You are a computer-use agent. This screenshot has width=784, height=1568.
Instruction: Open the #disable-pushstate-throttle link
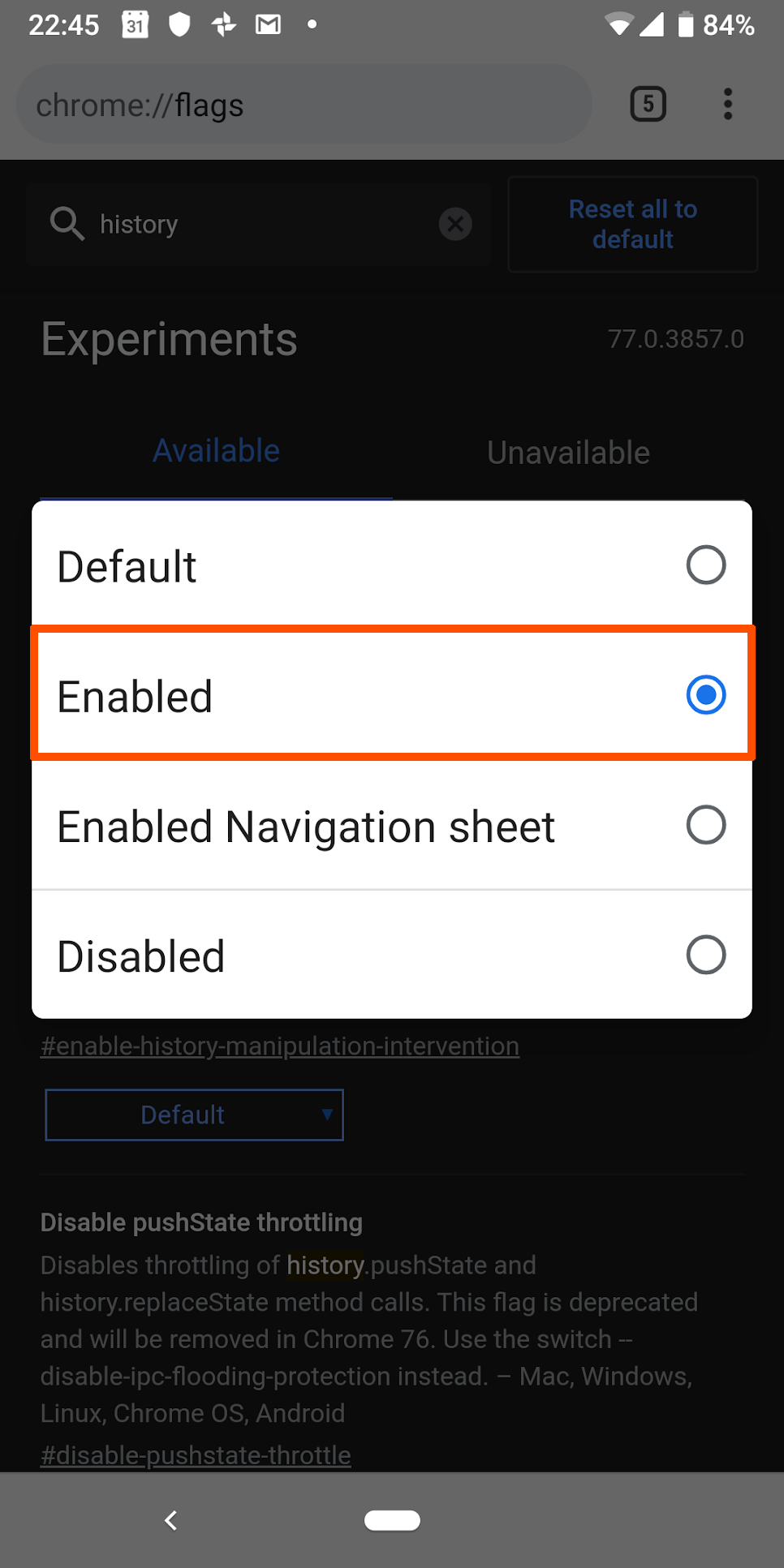click(x=196, y=1454)
